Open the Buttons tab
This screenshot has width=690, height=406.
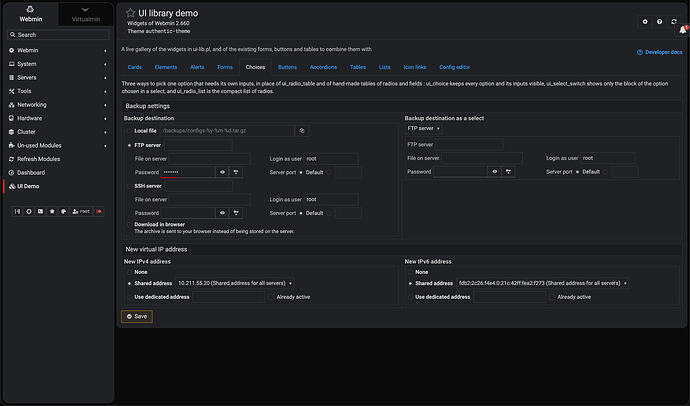tap(287, 67)
